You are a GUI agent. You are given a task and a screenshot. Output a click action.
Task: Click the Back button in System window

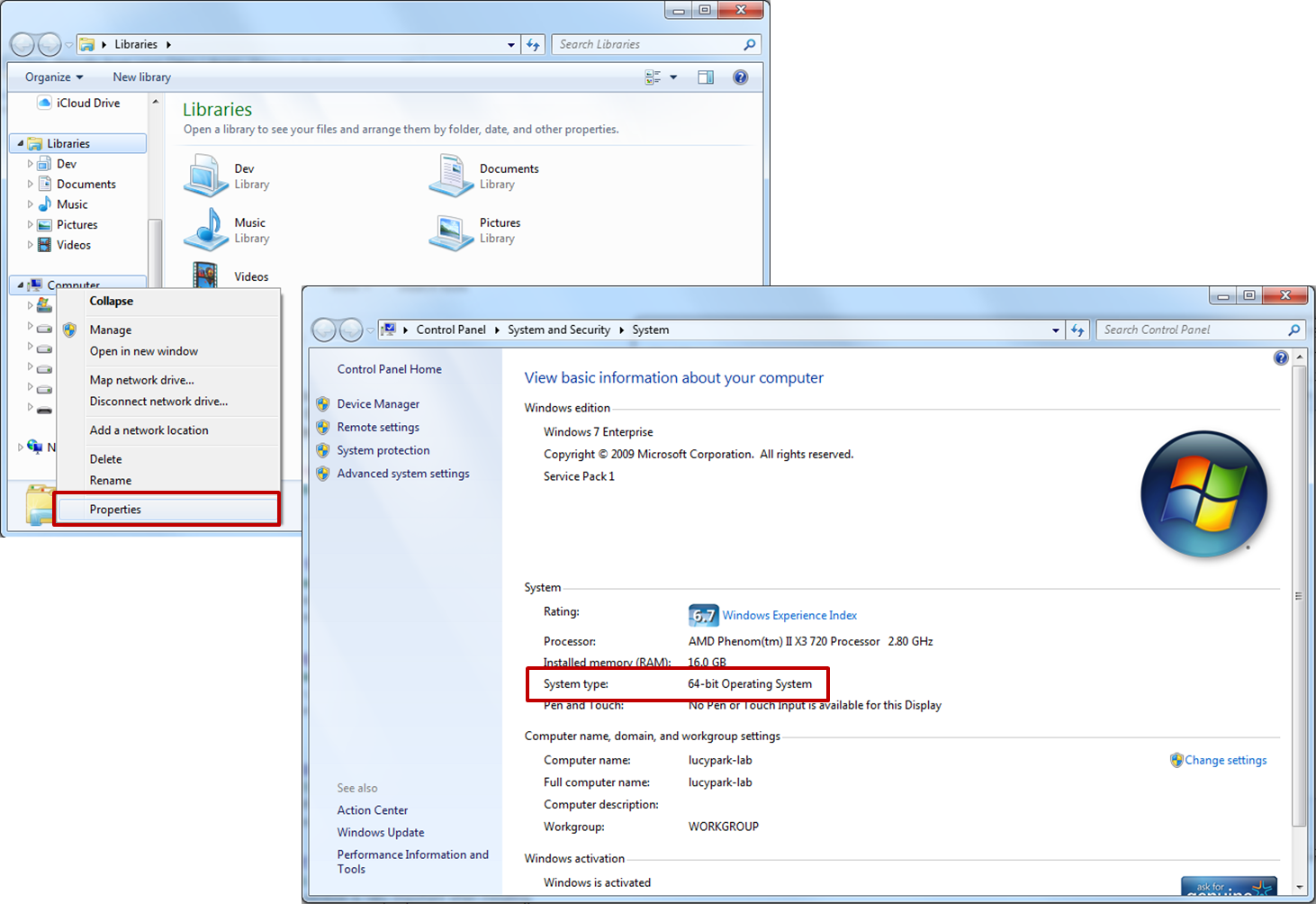324,330
